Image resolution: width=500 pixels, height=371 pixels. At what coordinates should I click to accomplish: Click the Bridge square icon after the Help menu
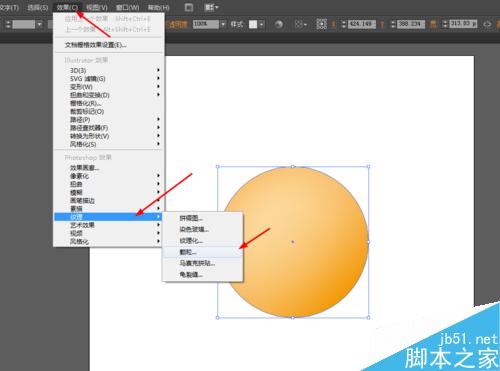pyautogui.click(x=189, y=7)
